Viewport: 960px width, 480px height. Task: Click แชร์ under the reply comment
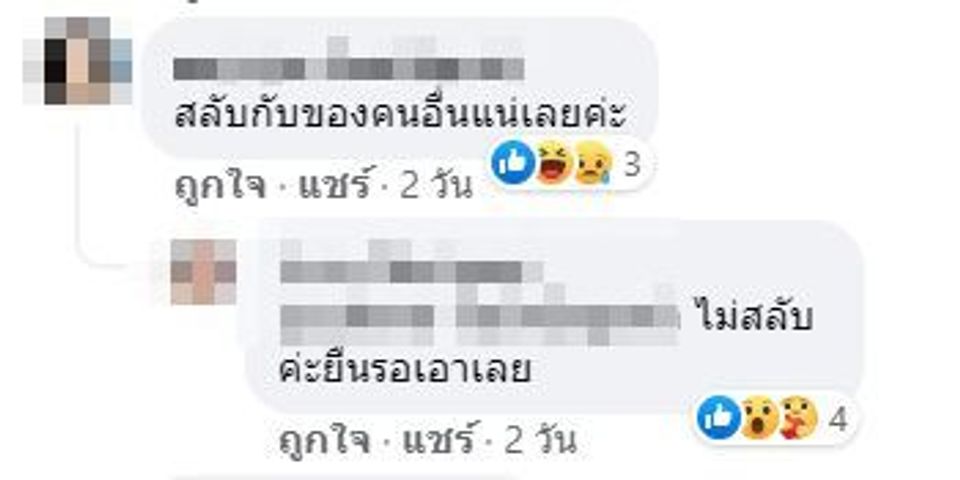[439, 441]
